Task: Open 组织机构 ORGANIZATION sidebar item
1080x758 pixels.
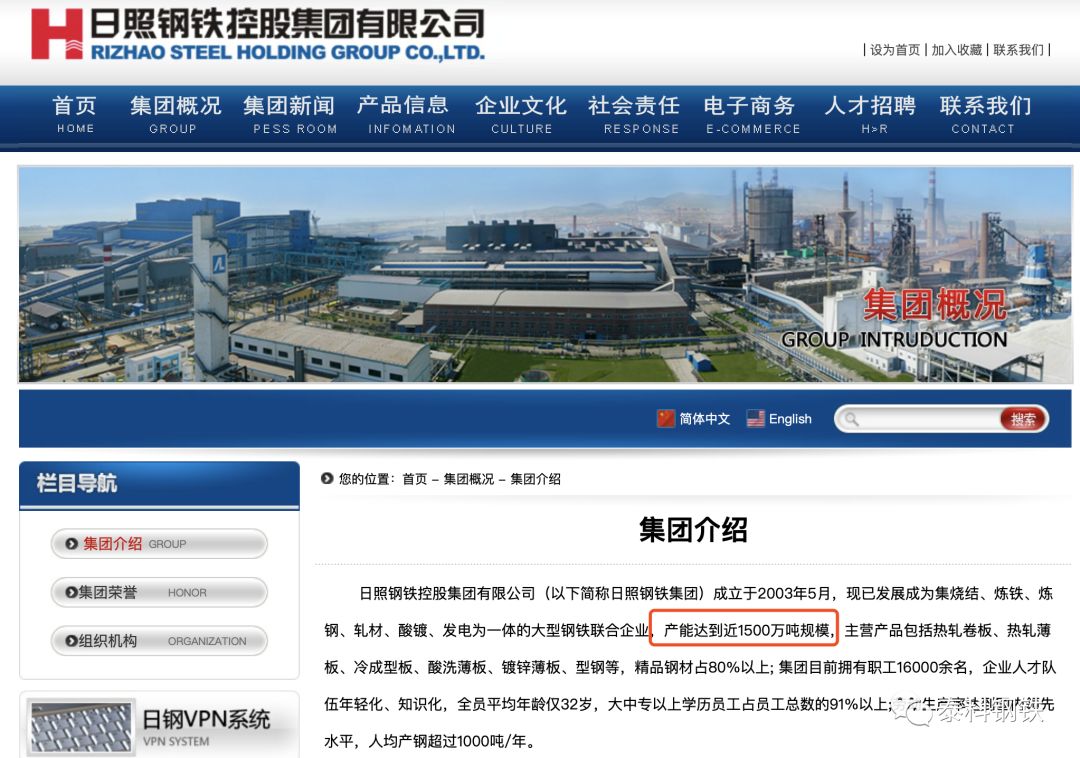Action: click(x=159, y=641)
